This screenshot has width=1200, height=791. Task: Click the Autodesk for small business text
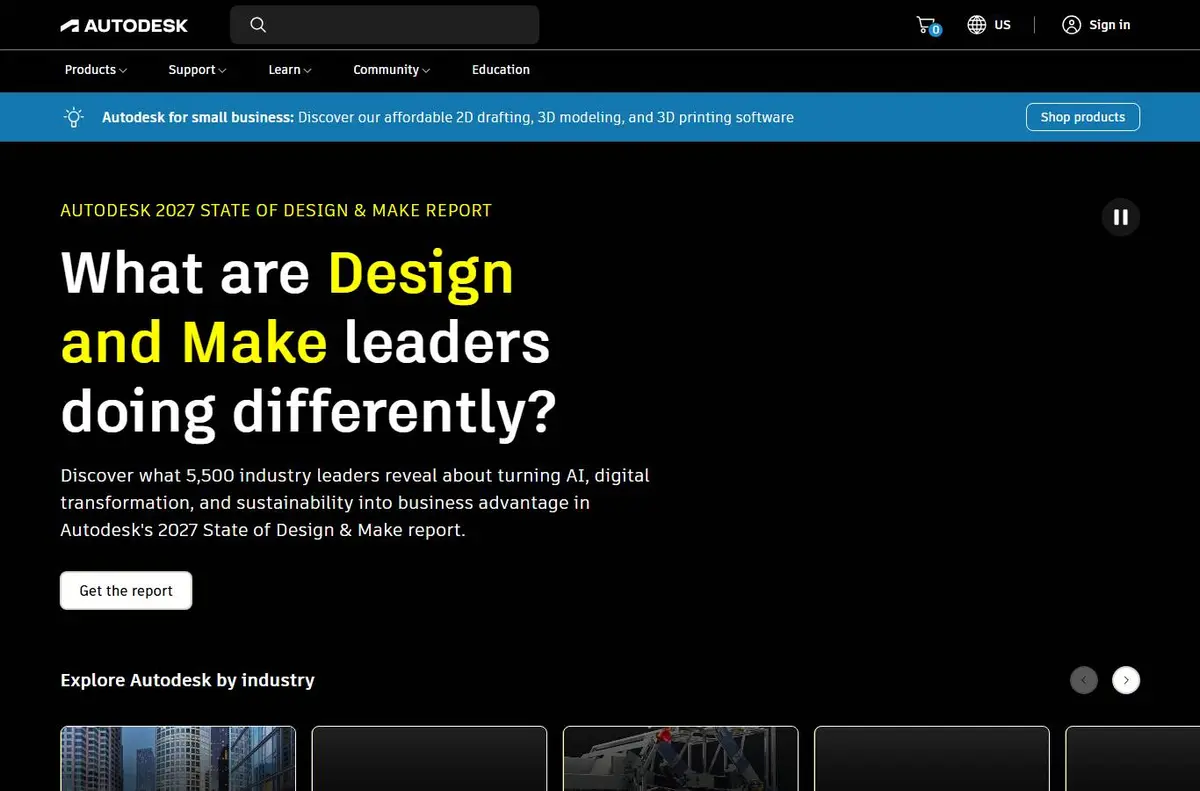[x=198, y=117]
